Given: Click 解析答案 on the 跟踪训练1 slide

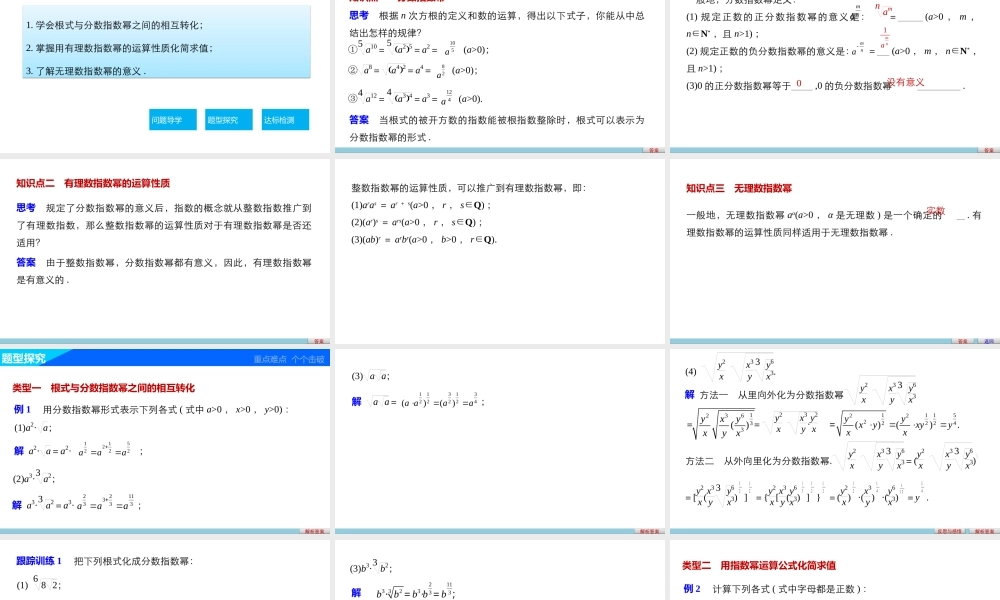Looking at the screenshot, I should [315, 597].
